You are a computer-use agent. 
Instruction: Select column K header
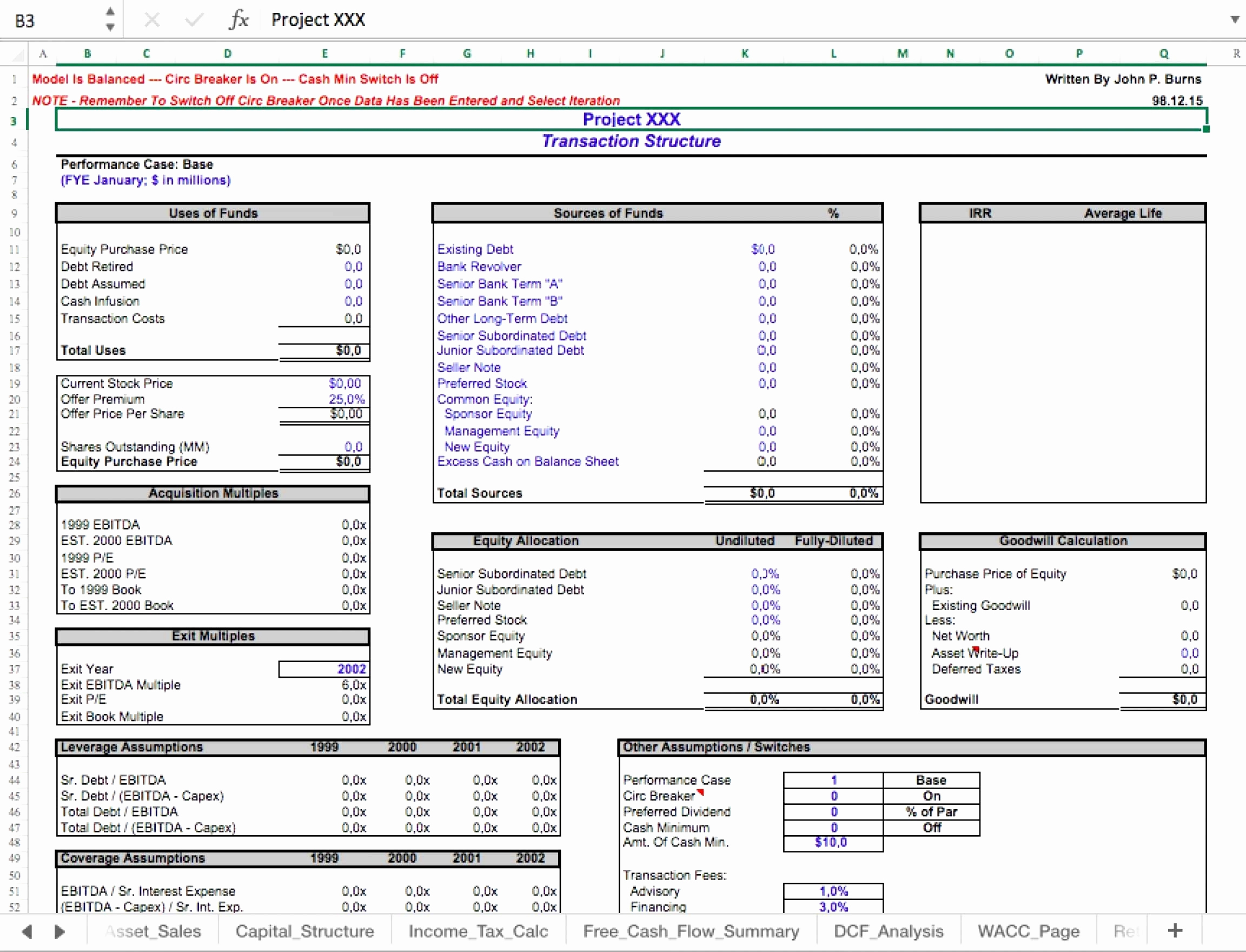pos(745,54)
